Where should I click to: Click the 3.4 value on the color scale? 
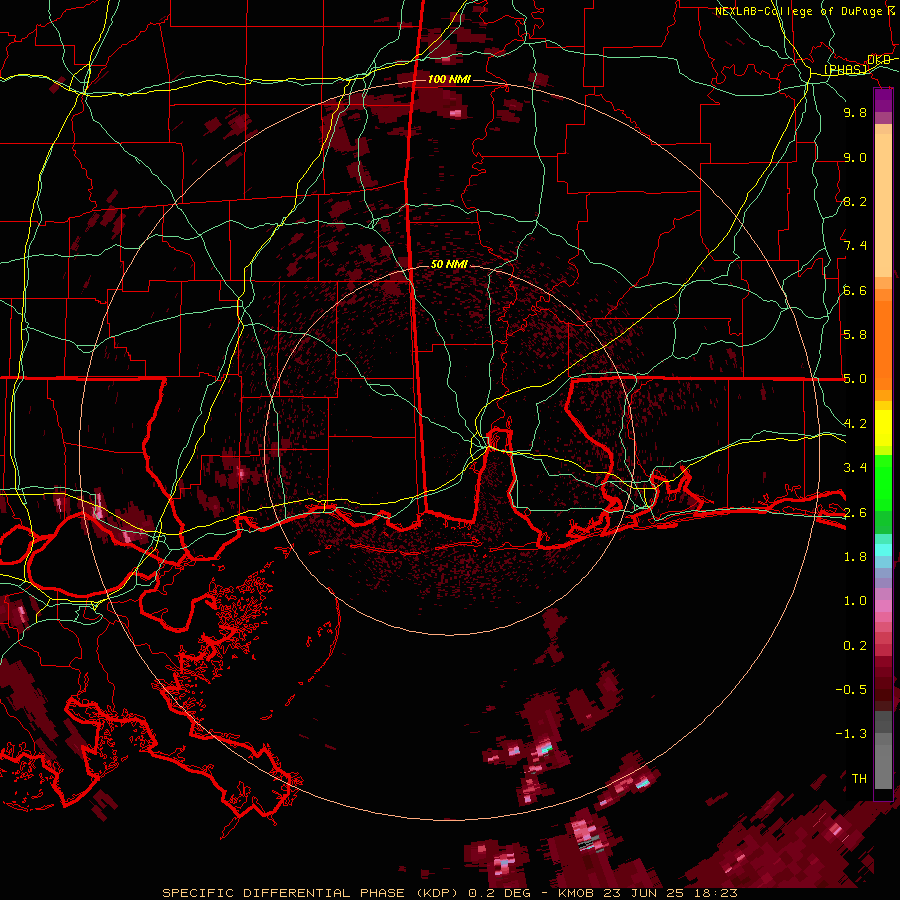coord(855,468)
